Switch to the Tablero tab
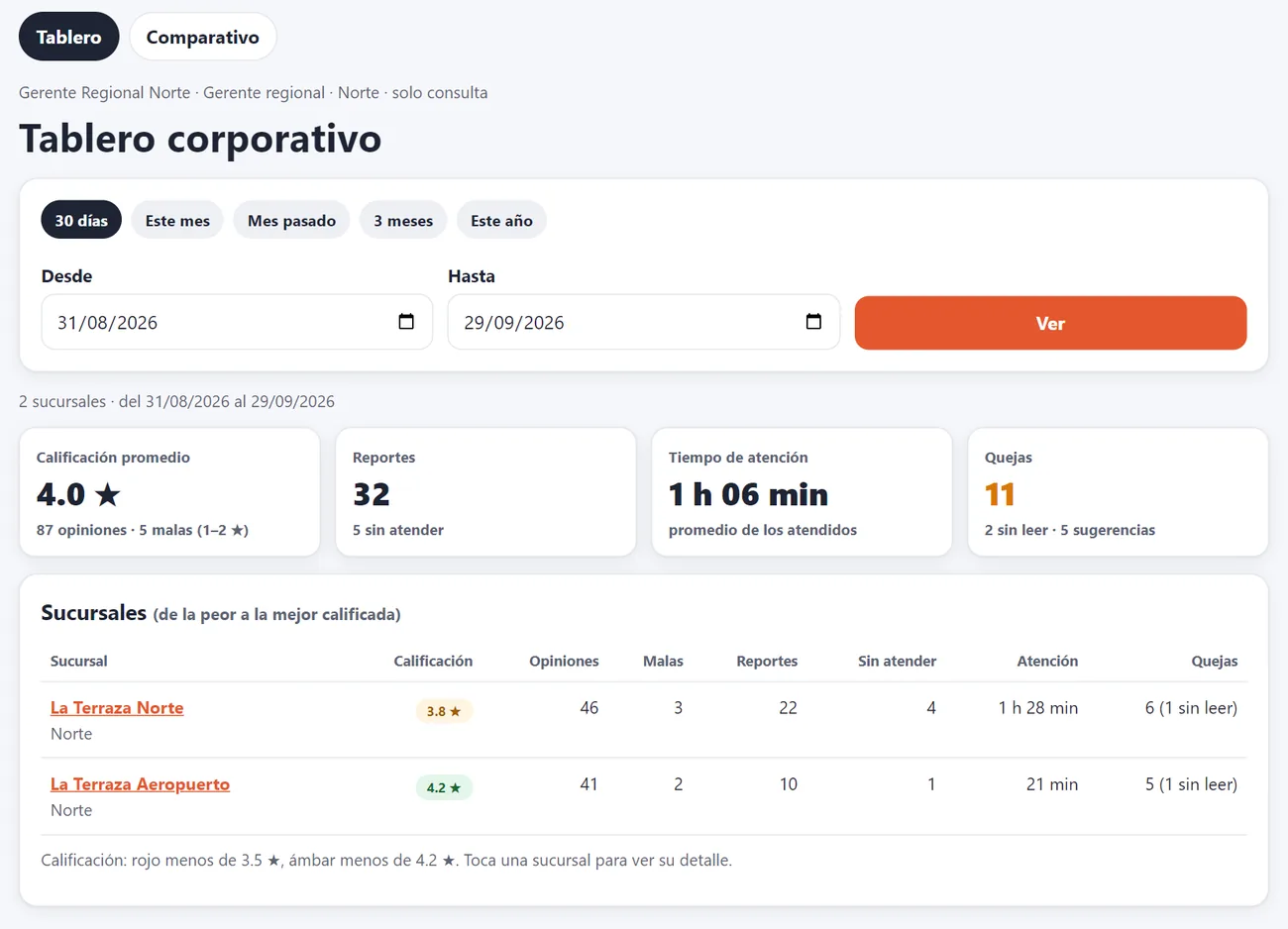Viewport: 1288px width, 929px height. [68, 37]
